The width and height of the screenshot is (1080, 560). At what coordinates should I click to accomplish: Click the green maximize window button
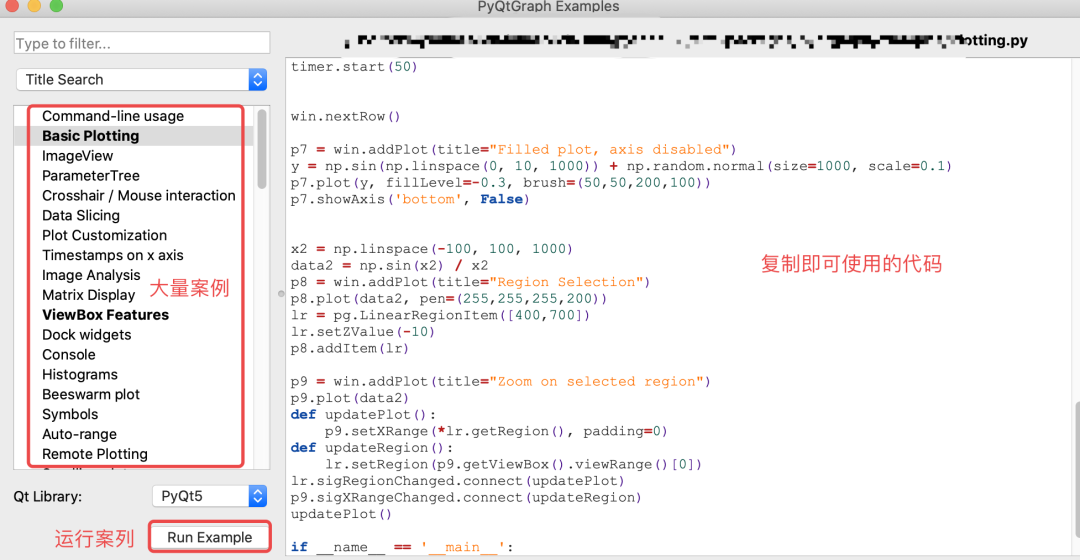56,5
